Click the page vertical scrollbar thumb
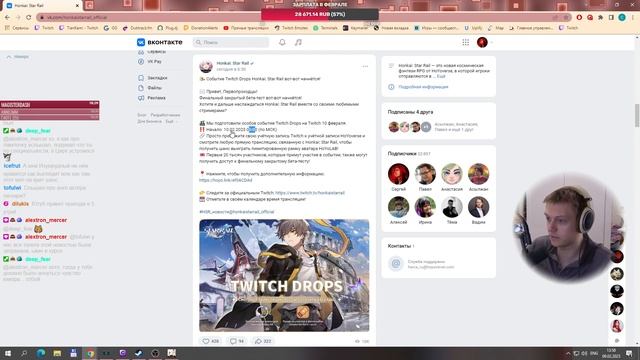This screenshot has width=640, height=360. pyautogui.click(x=637, y=116)
